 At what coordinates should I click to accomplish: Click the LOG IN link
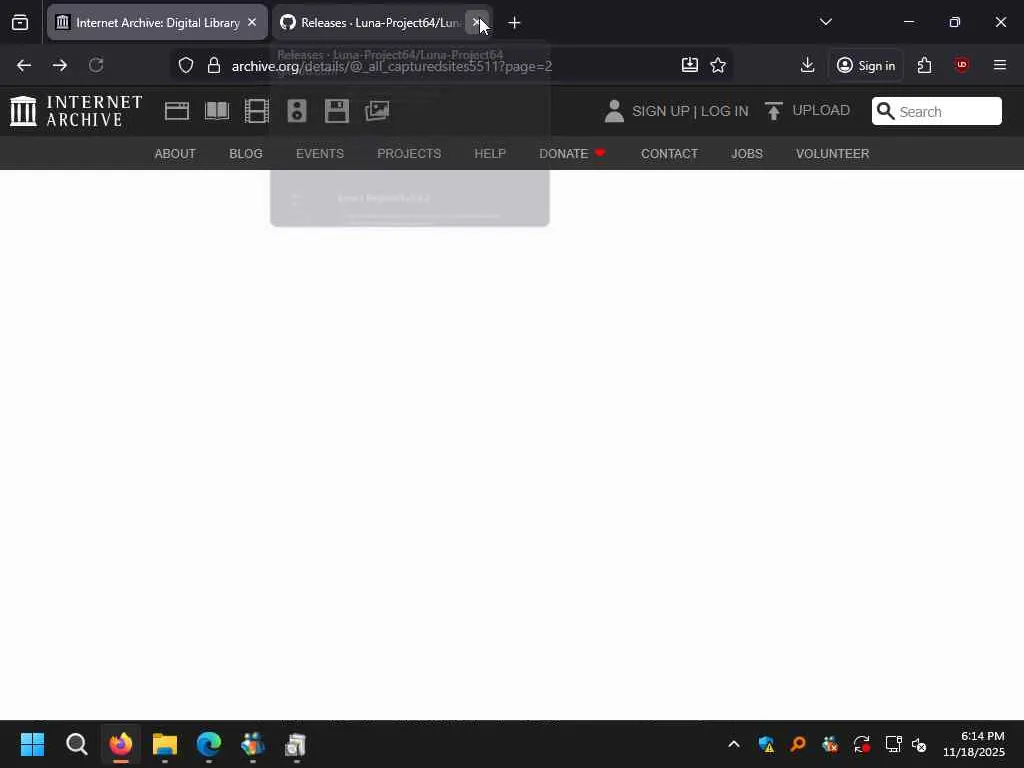click(x=725, y=111)
